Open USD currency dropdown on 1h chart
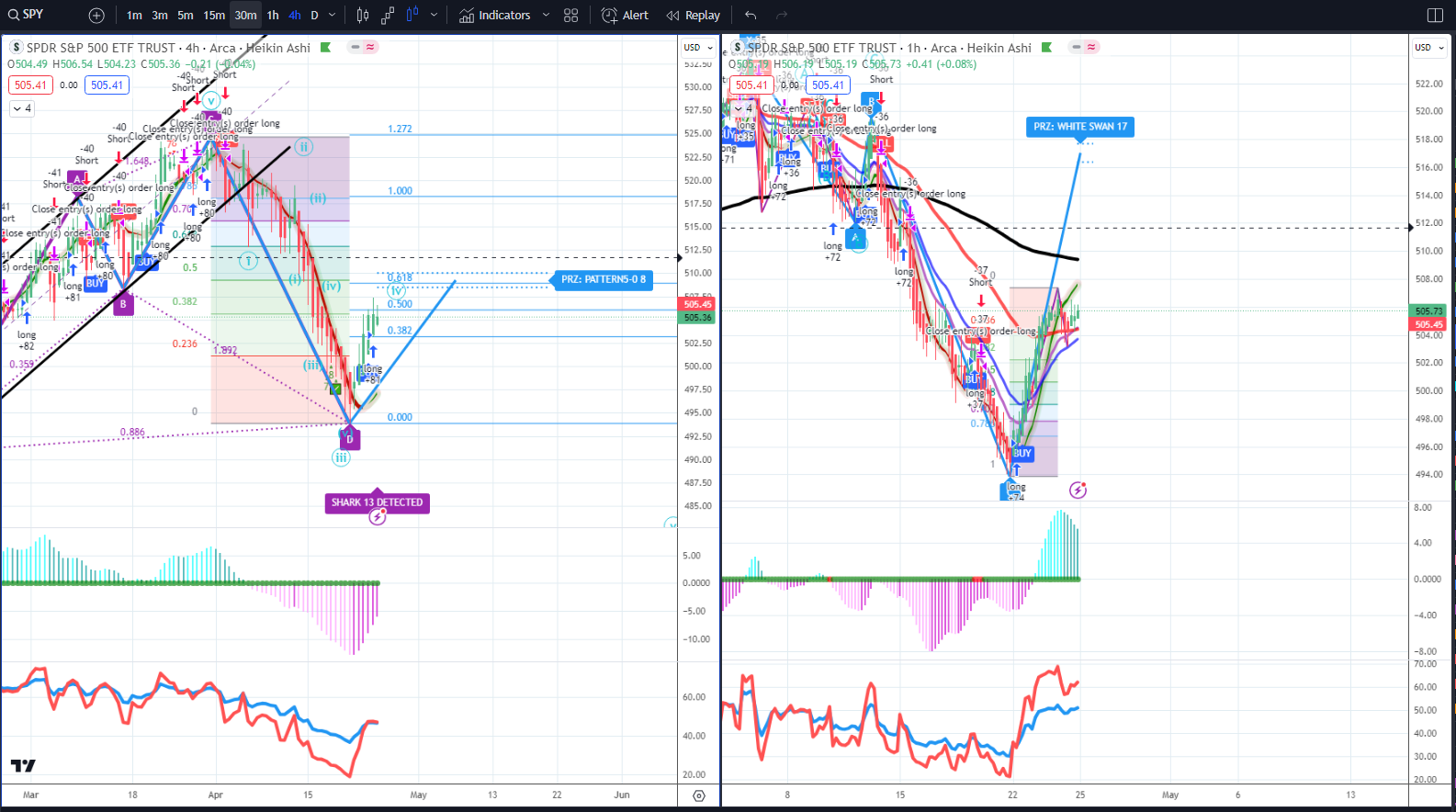1456x812 pixels. pyautogui.click(x=1428, y=47)
